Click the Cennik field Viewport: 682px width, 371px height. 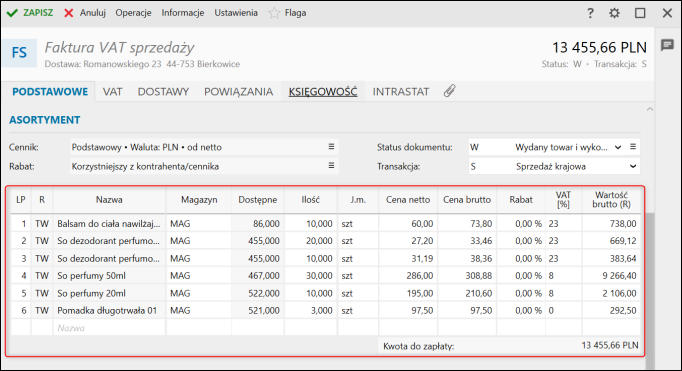(204, 147)
